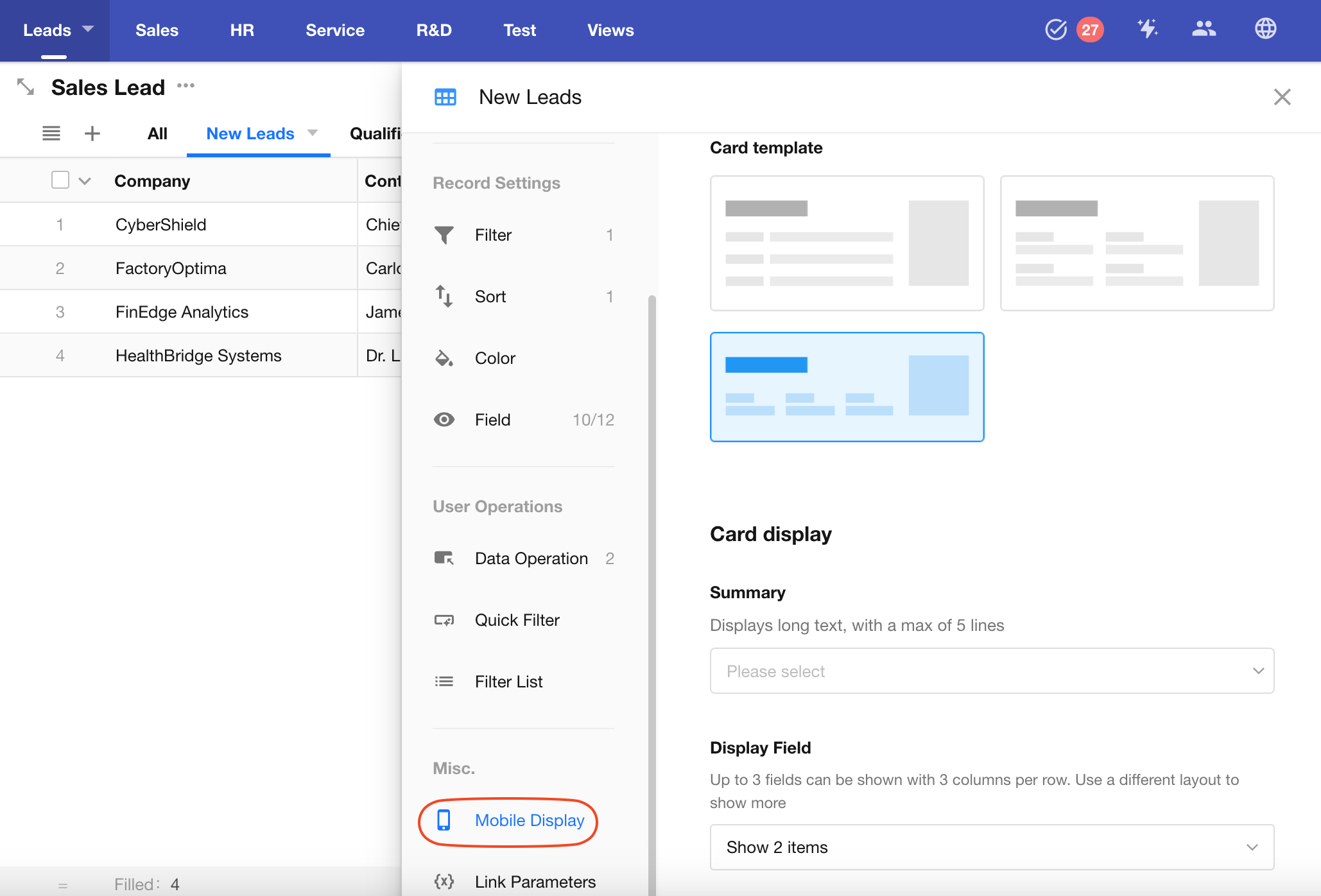Select the two-column card template

click(x=1136, y=243)
